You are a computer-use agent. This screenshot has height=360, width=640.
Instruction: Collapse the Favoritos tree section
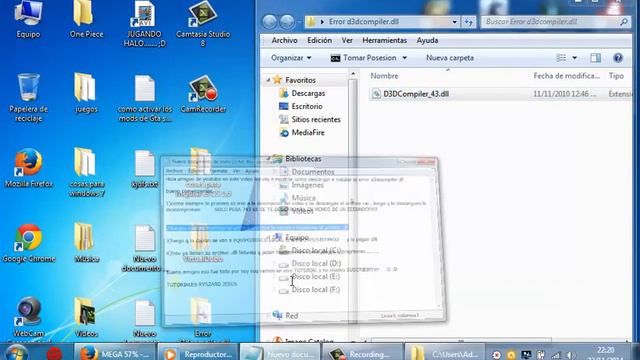point(268,80)
